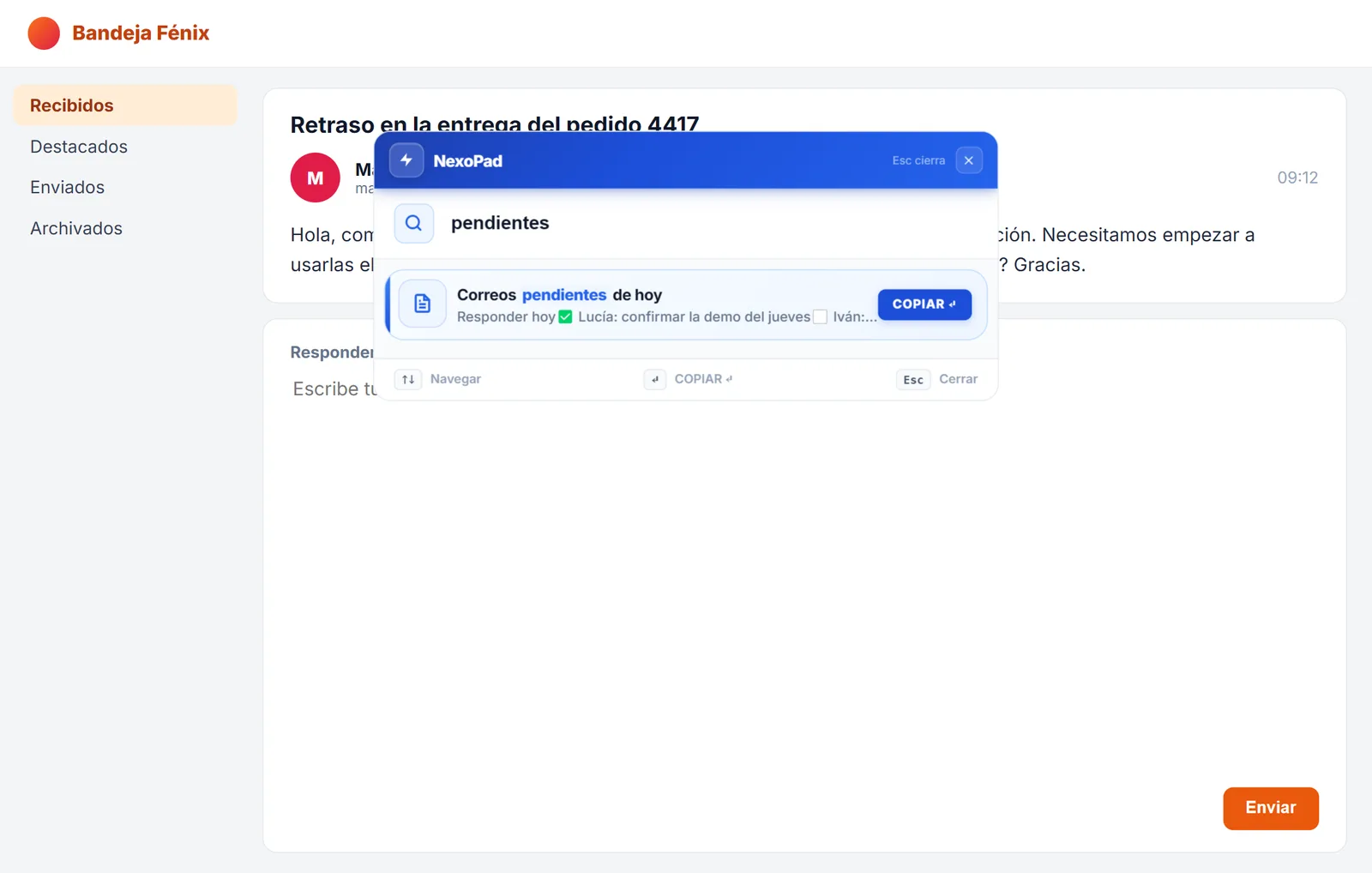Screen dimensions: 1372x873
Task: Open the Recibidos folder
Action: 125,105
